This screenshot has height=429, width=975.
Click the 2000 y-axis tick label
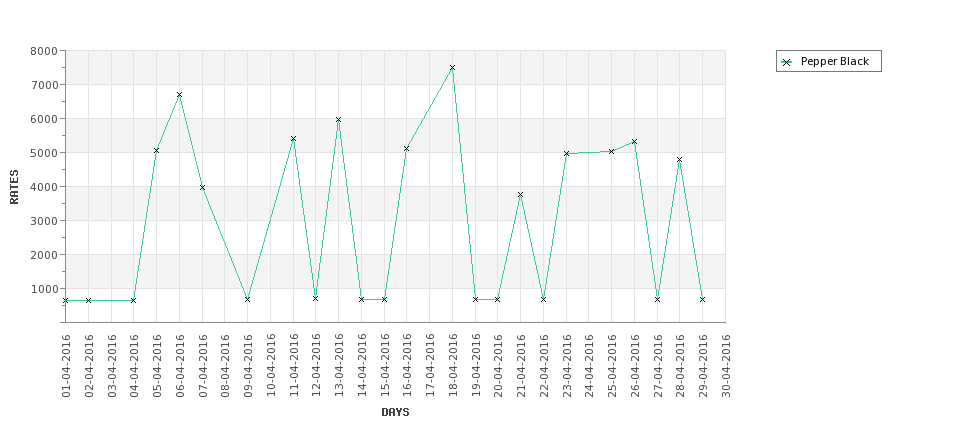point(44,255)
